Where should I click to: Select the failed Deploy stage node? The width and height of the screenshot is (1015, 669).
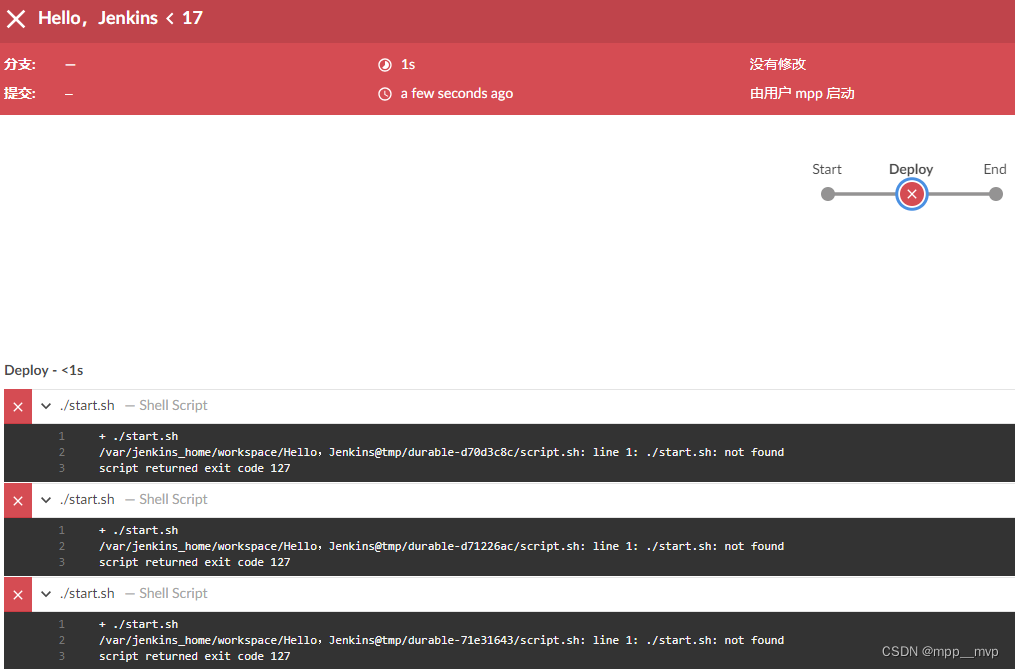click(x=911, y=194)
